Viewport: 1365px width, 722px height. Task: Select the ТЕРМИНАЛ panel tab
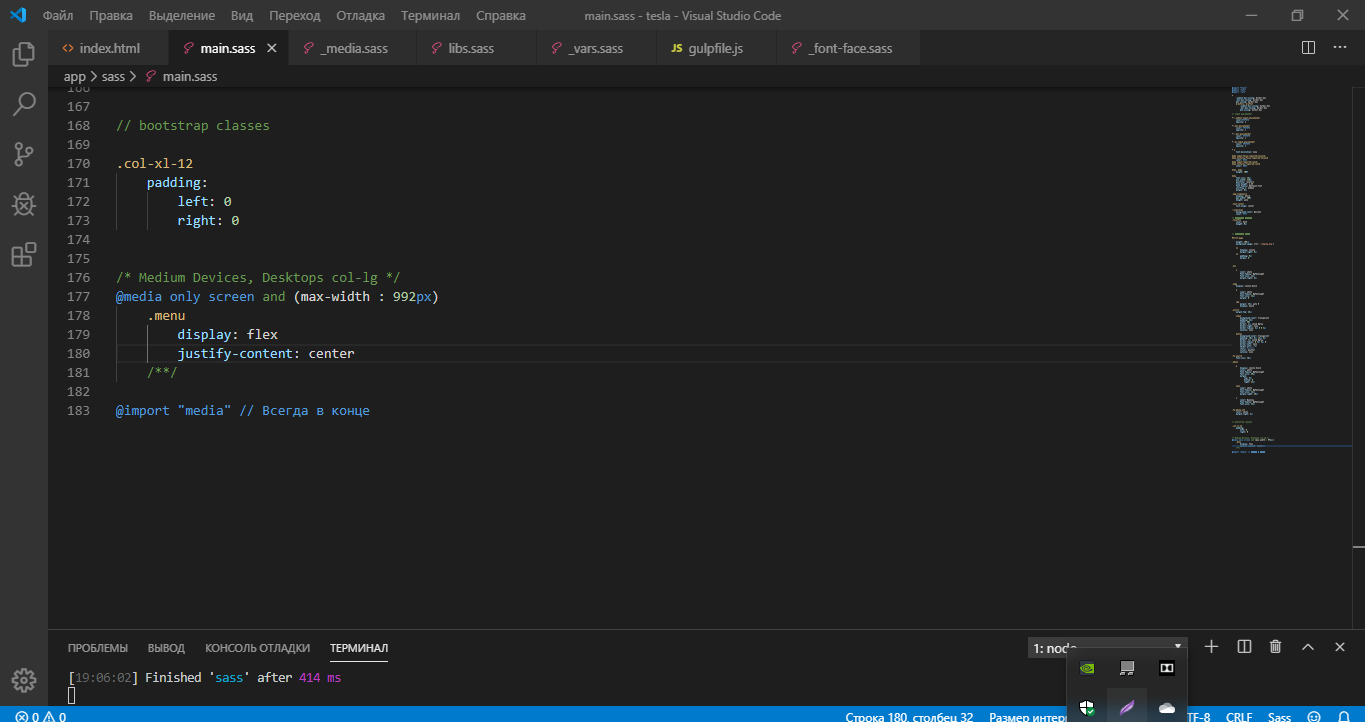[x=359, y=648]
